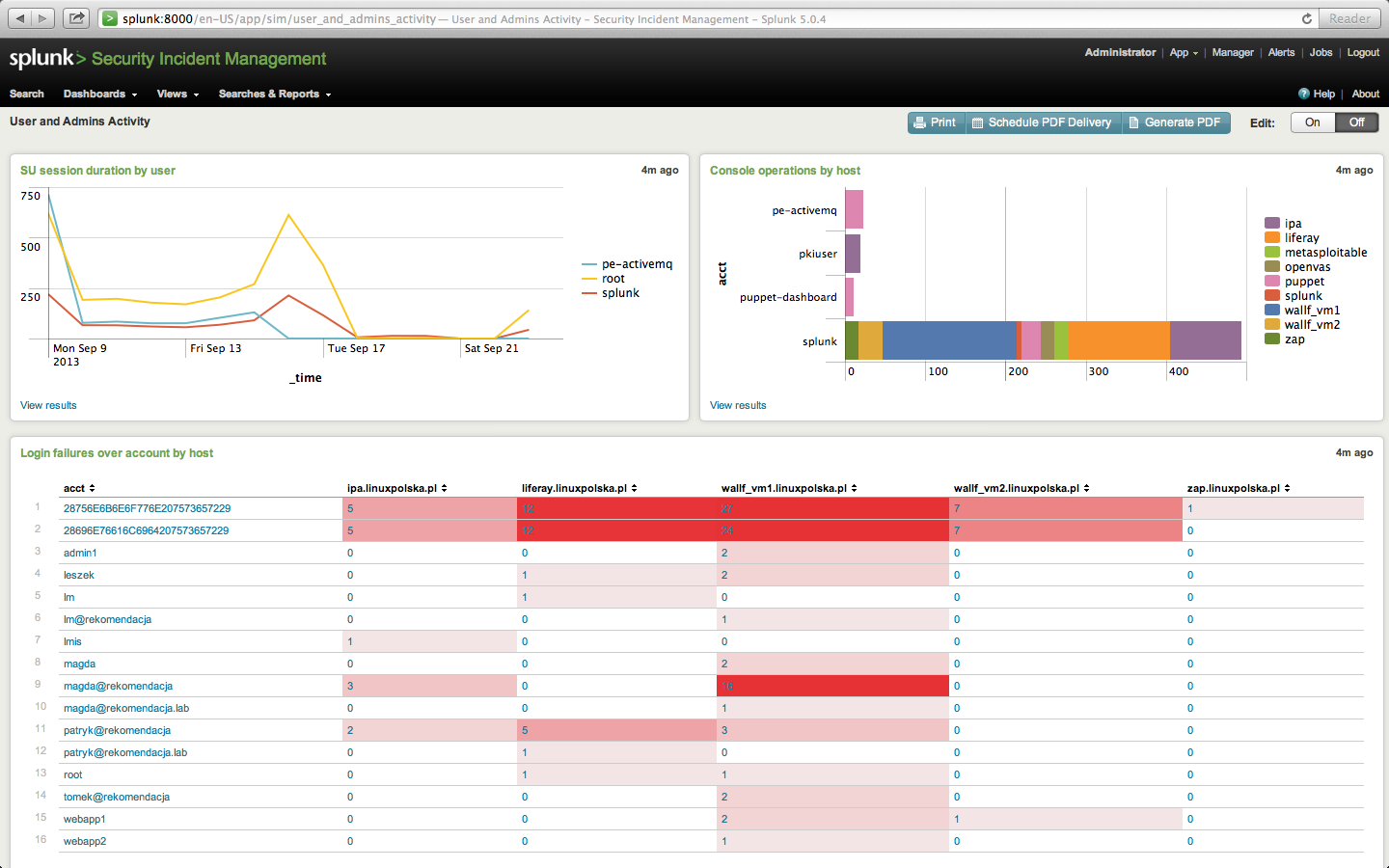This screenshot has height=868, width=1389.
Task: View results for Console operations chart
Action: tap(738, 405)
